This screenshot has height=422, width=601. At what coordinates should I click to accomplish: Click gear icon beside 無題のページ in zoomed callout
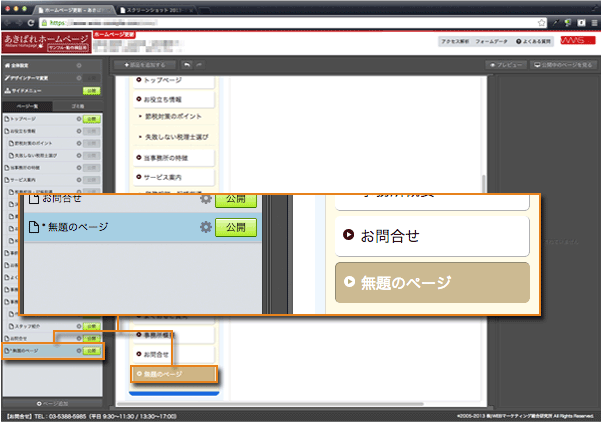[x=206, y=228]
